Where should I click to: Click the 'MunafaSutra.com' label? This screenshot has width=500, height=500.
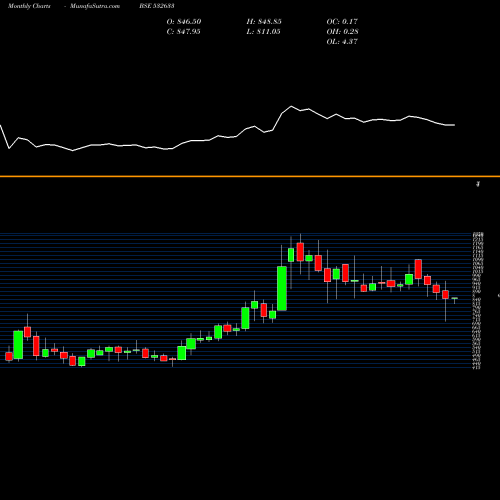[x=95, y=6]
